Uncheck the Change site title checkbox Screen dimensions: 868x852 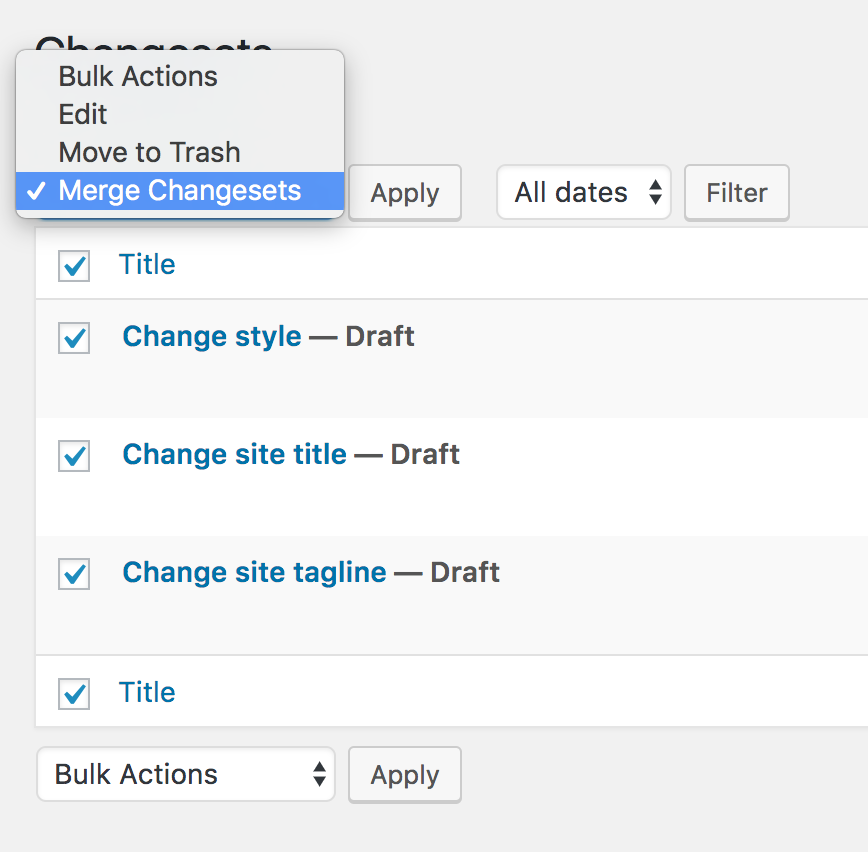[x=74, y=456]
